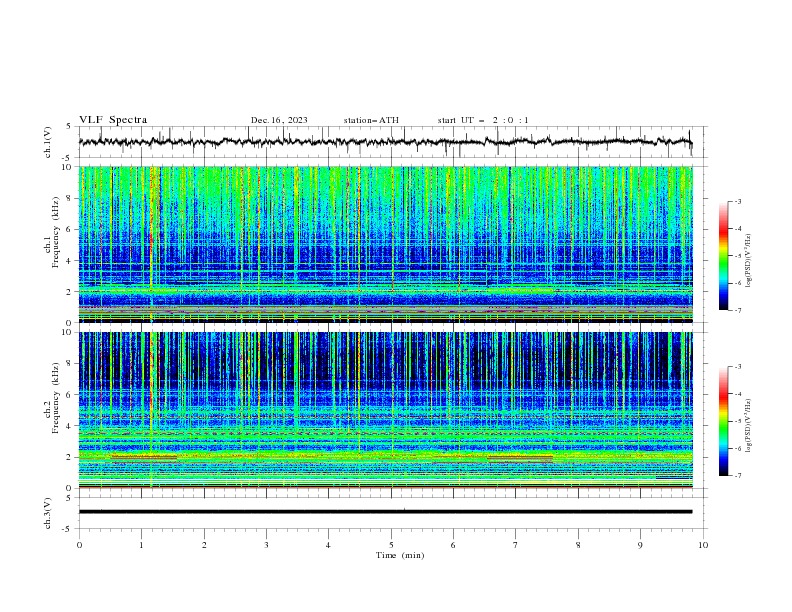Click the upper color bar's "-3" label

click(x=737, y=201)
